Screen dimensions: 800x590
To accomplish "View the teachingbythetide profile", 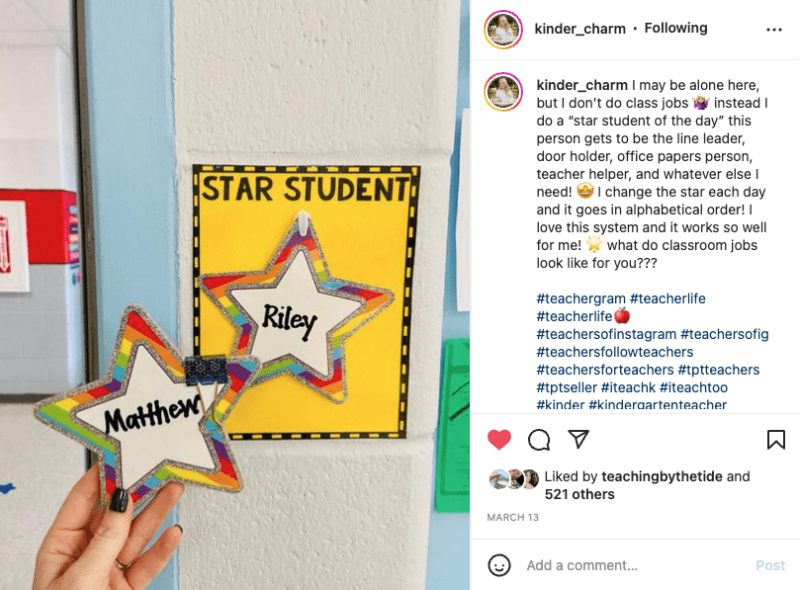I will (662, 476).
